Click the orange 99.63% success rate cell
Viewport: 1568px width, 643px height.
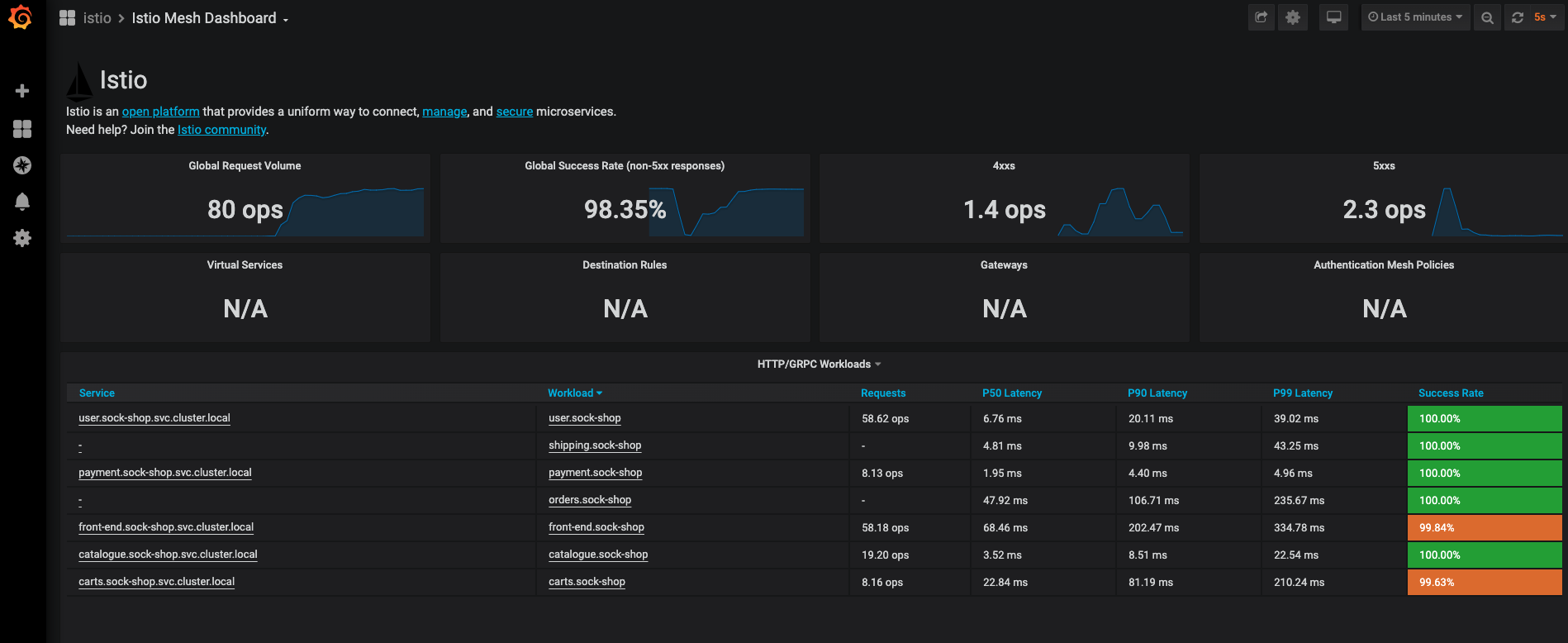click(x=1485, y=582)
